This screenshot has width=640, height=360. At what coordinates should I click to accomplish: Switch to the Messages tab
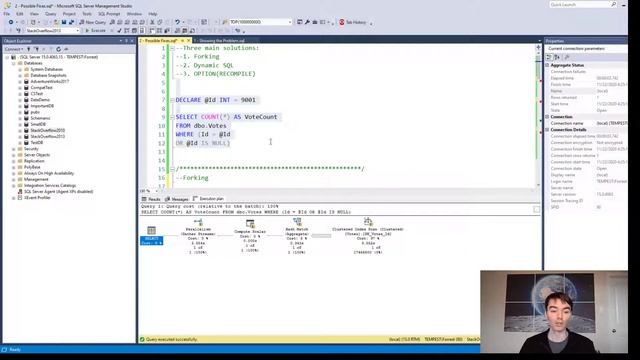click(177, 199)
